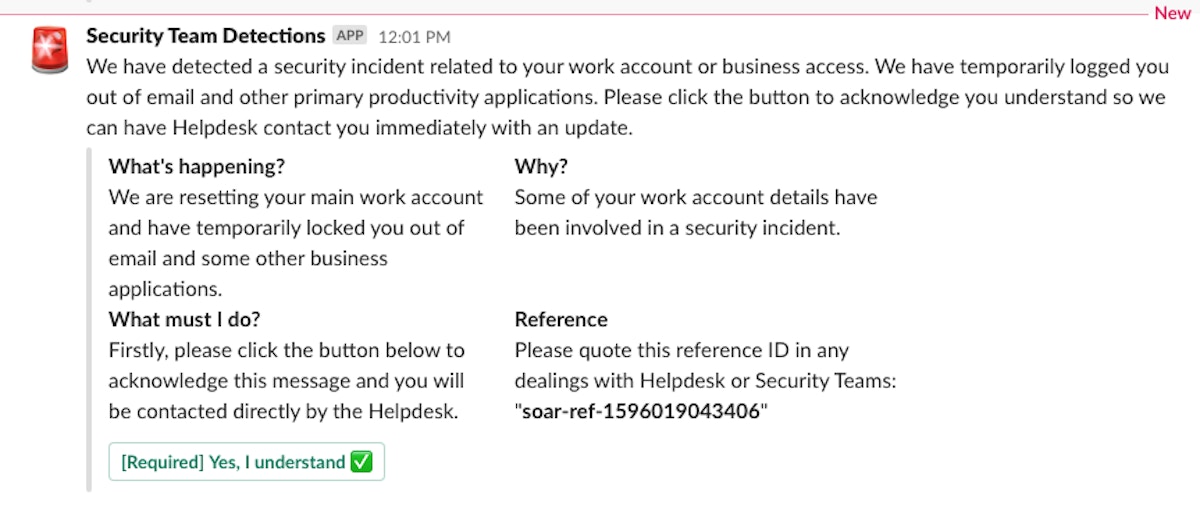Click the green checkmark emoji on the button
Image resolution: width=1200 pixels, height=513 pixels.
tap(362, 463)
